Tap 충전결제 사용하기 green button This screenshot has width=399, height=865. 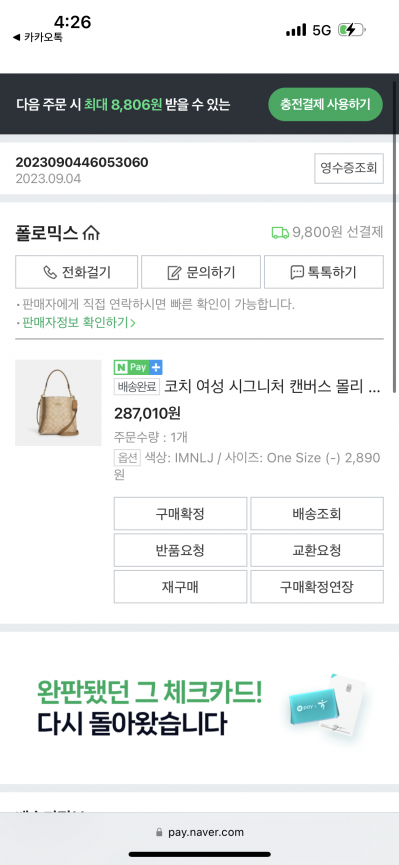tap(325, 104)
